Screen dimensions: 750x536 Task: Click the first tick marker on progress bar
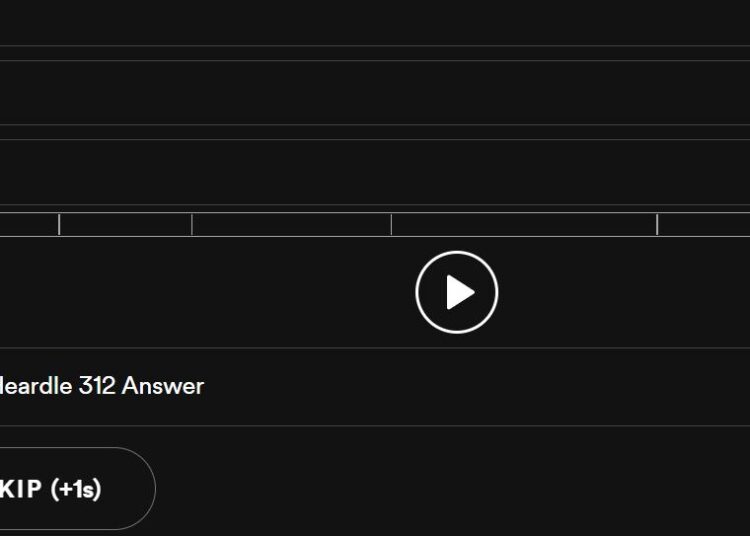coord(59,224)
